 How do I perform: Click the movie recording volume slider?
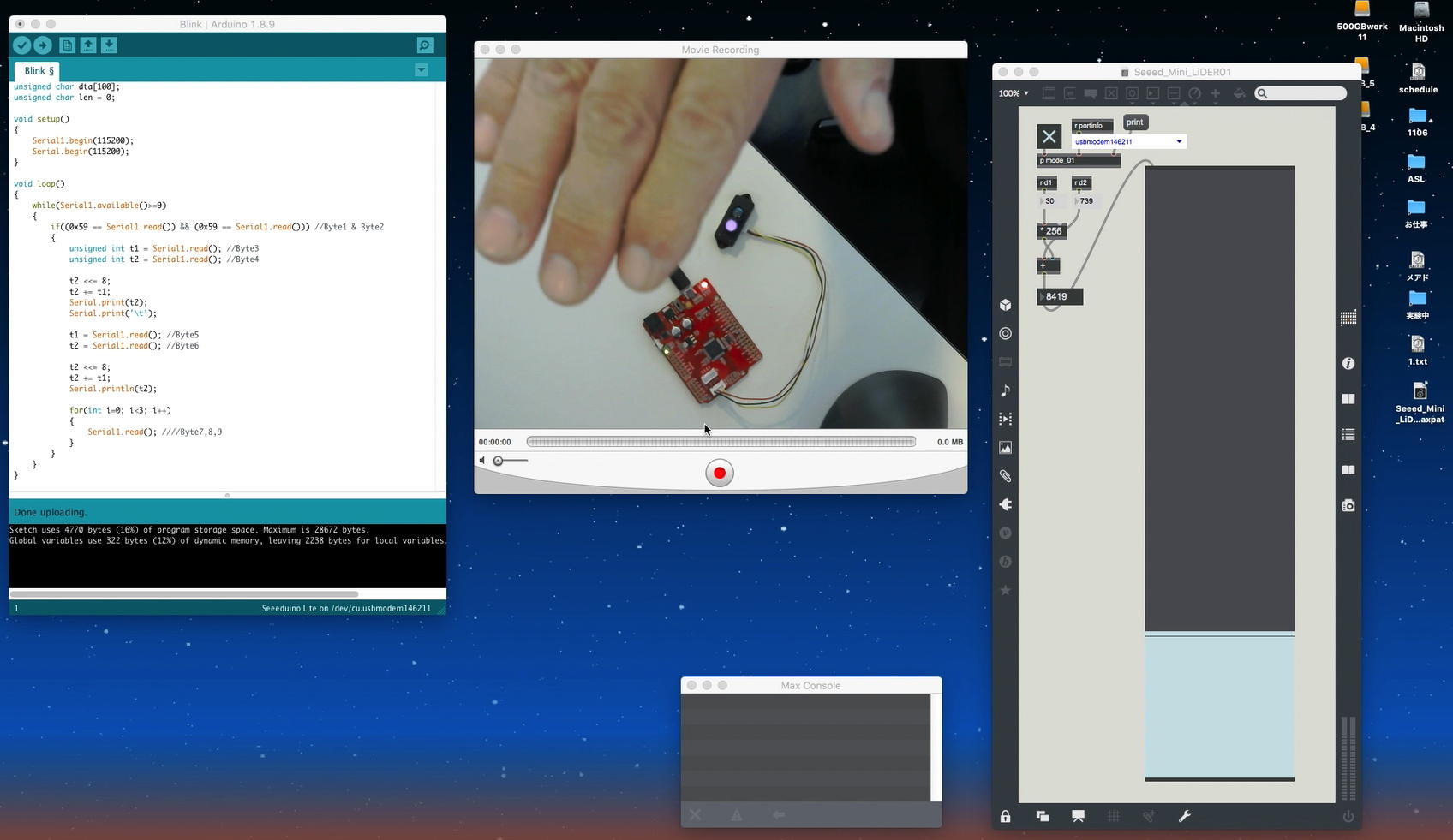point(511,461)
